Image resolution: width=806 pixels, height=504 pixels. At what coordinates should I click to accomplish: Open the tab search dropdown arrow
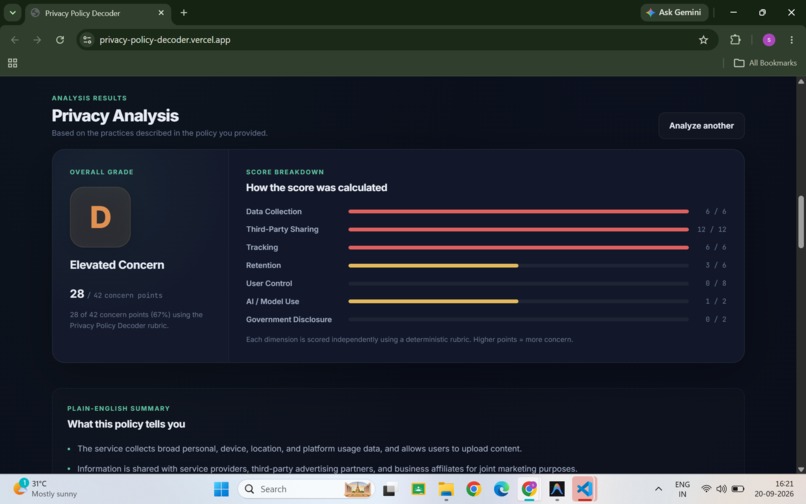click(12, 12)
